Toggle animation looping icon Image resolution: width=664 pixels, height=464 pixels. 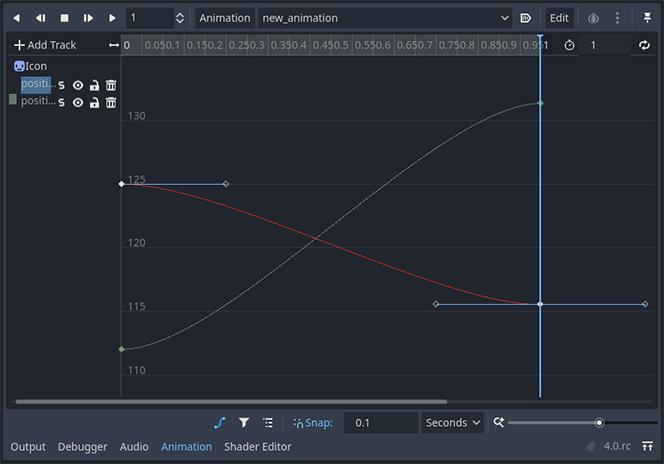(644, 45)
